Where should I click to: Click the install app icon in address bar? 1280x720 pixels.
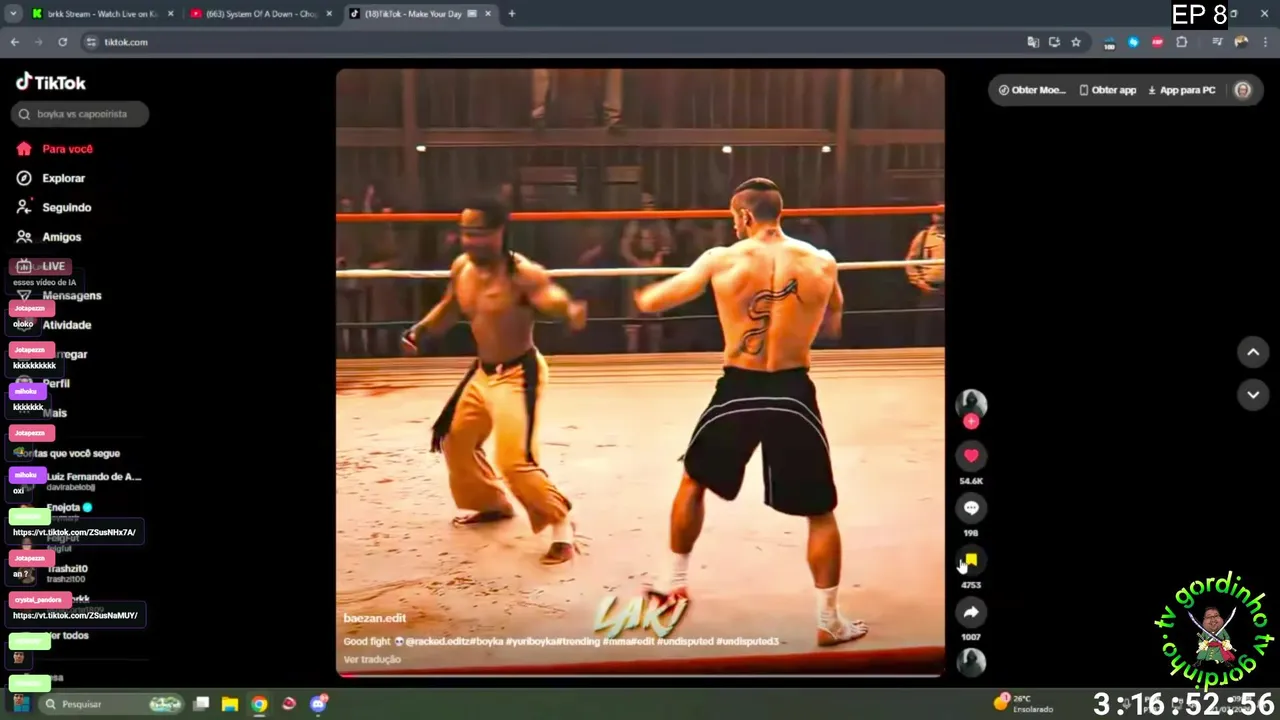tap(1054, 42)
